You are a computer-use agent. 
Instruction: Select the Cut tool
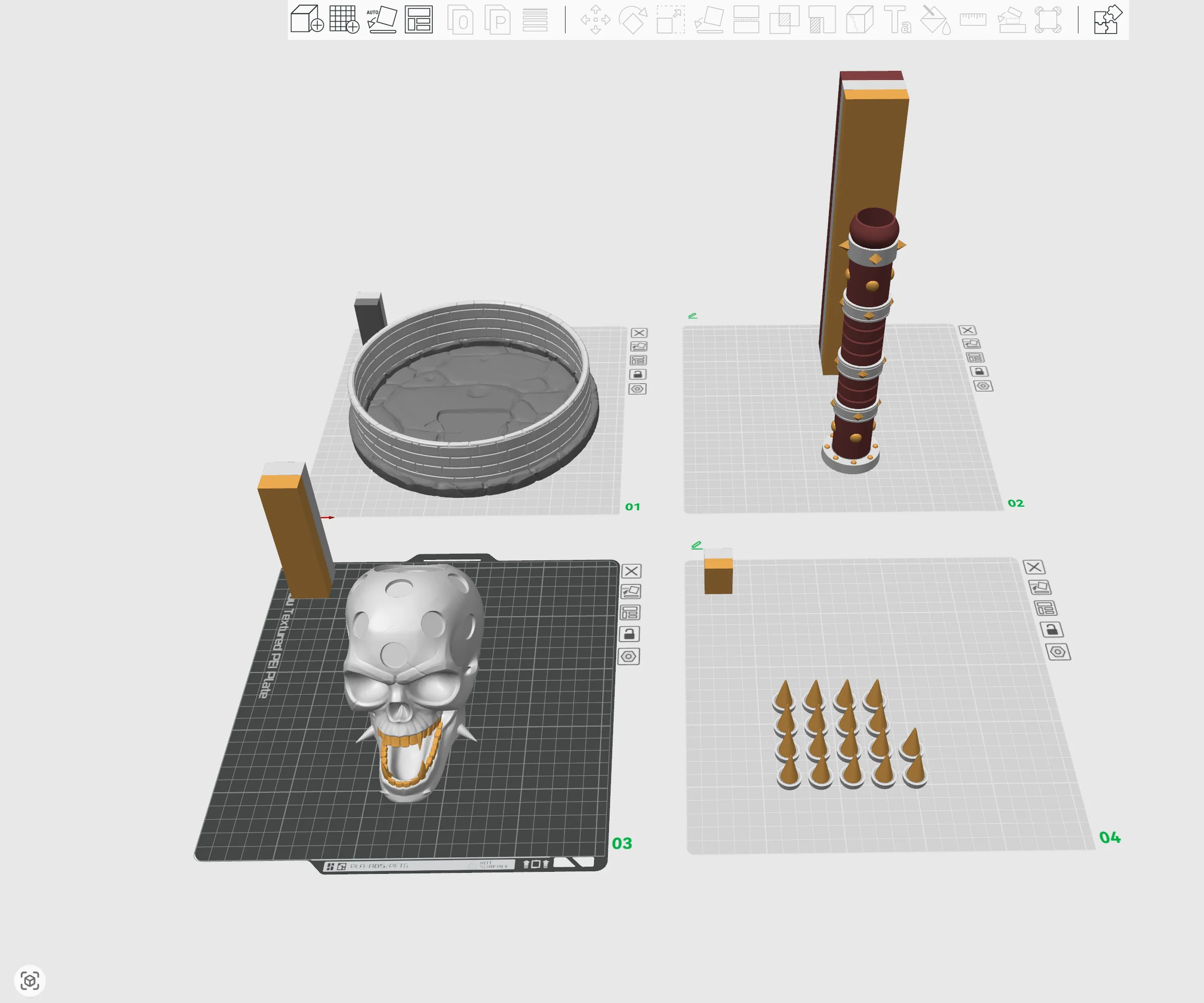(x=746, y=20)
